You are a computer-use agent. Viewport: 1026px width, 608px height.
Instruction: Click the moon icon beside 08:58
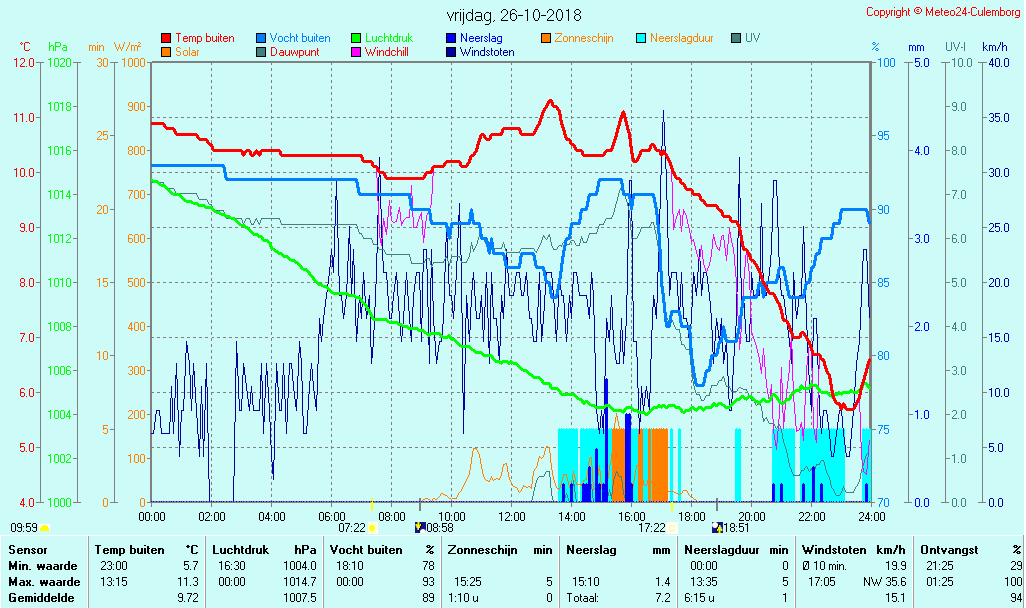click(420, 527)
